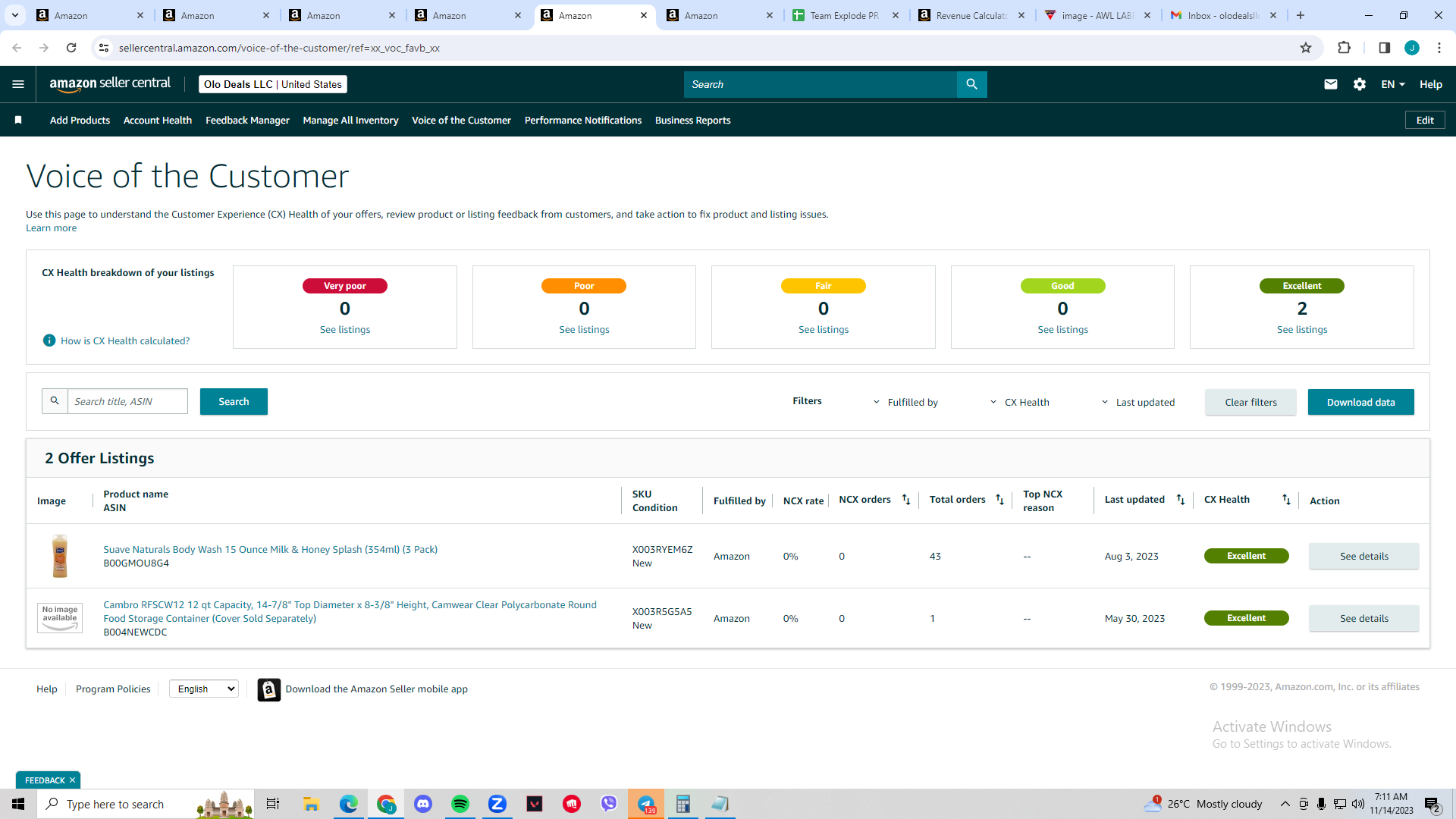Viewport: 1456px width, 819px height.
Task: Open Zoom from the taskbar
Action: point(497,804)
